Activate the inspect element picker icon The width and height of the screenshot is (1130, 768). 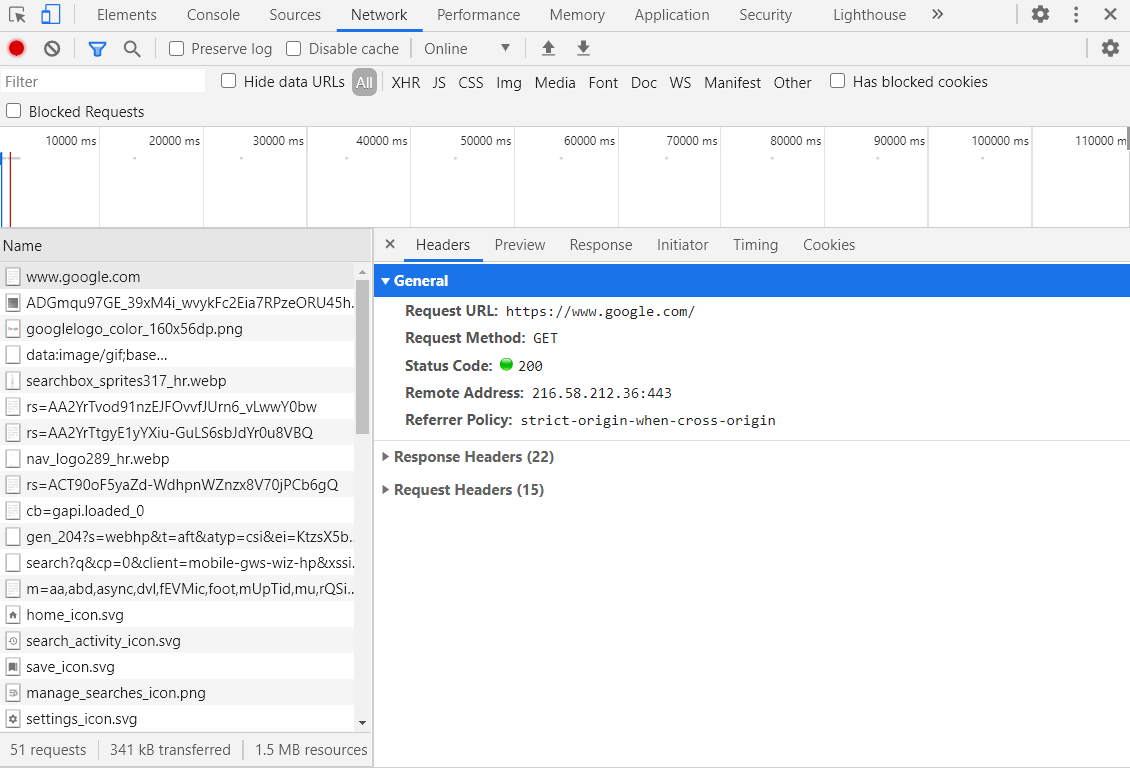[17, 14]
